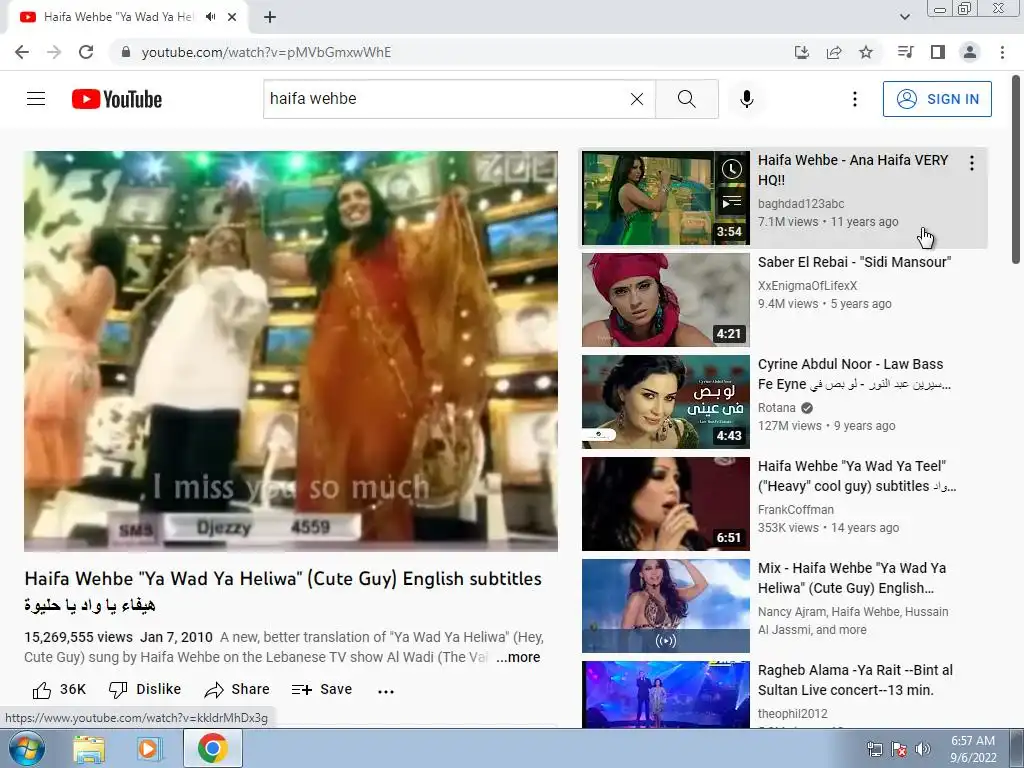The image size is (1024, 768).
Task: Click channel name baghdad123abc
Action: (x=801, y=204)
